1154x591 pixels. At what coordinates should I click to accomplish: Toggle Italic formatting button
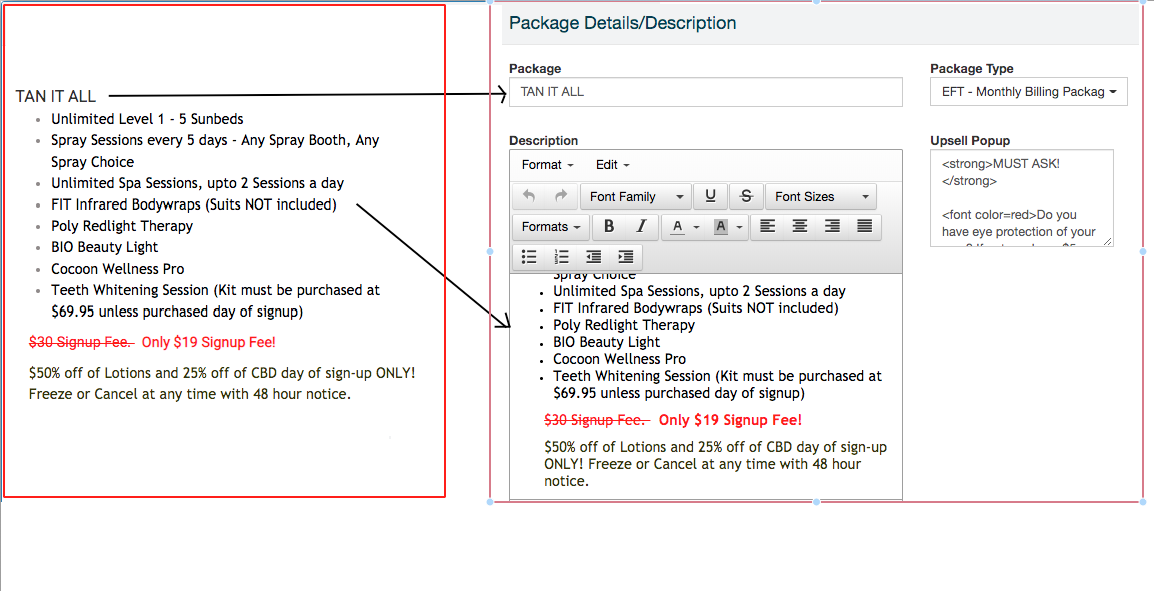(x=641, y=227)
